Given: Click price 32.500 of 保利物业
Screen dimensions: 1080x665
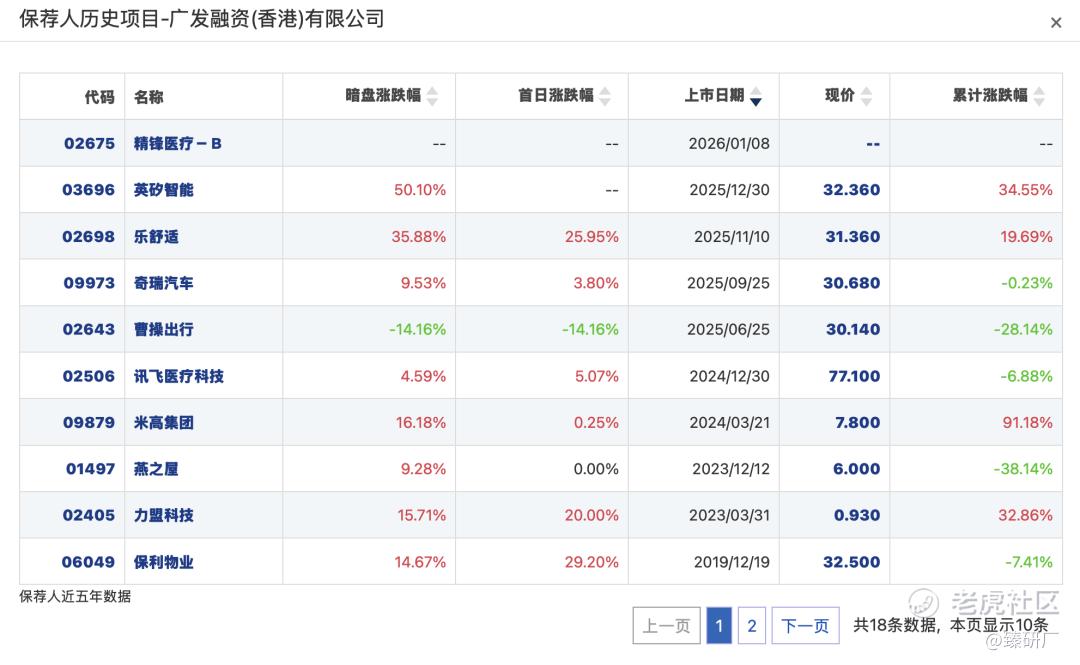Looking at the screenshot, I should tap(852, 562).
